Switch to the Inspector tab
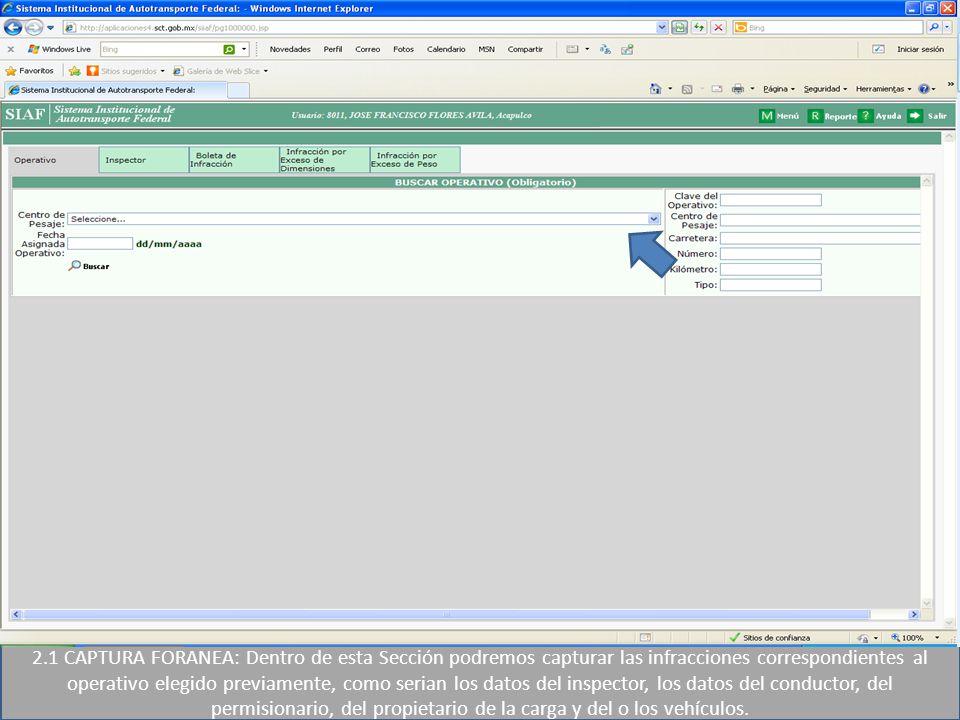960x720 pixels. [143, 160]
